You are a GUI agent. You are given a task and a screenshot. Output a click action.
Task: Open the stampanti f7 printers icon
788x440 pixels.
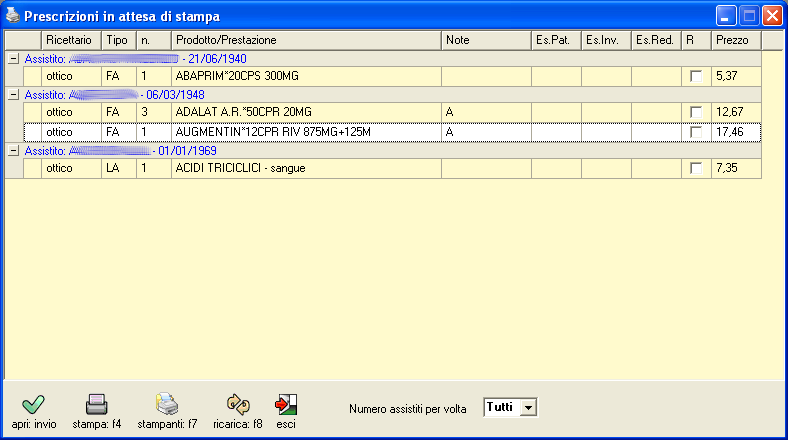click(166, 405)
